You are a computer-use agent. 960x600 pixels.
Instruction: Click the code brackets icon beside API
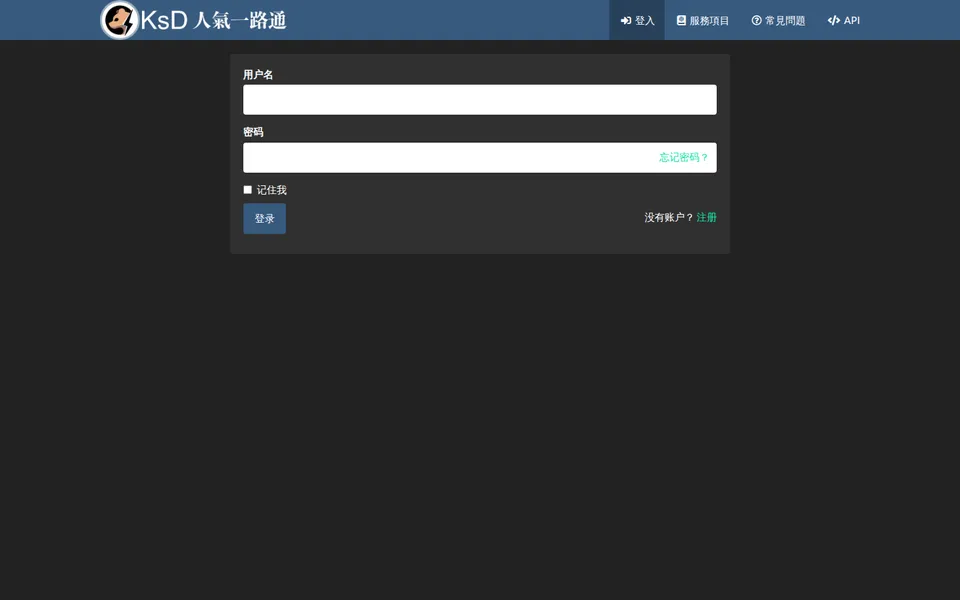[x=833, y=20]
